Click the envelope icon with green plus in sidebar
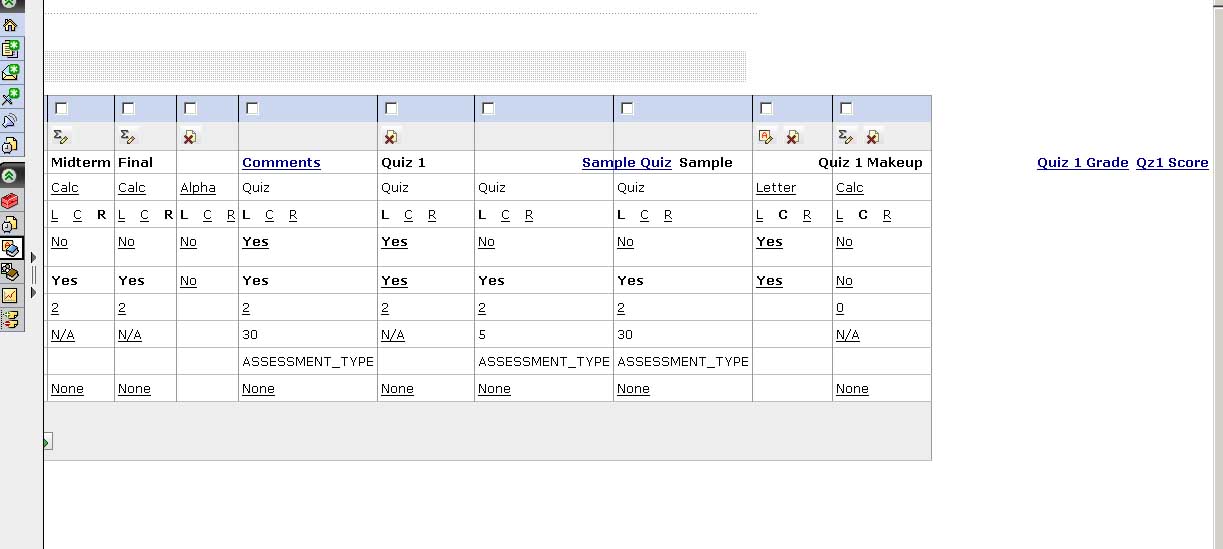 point(10,72)
